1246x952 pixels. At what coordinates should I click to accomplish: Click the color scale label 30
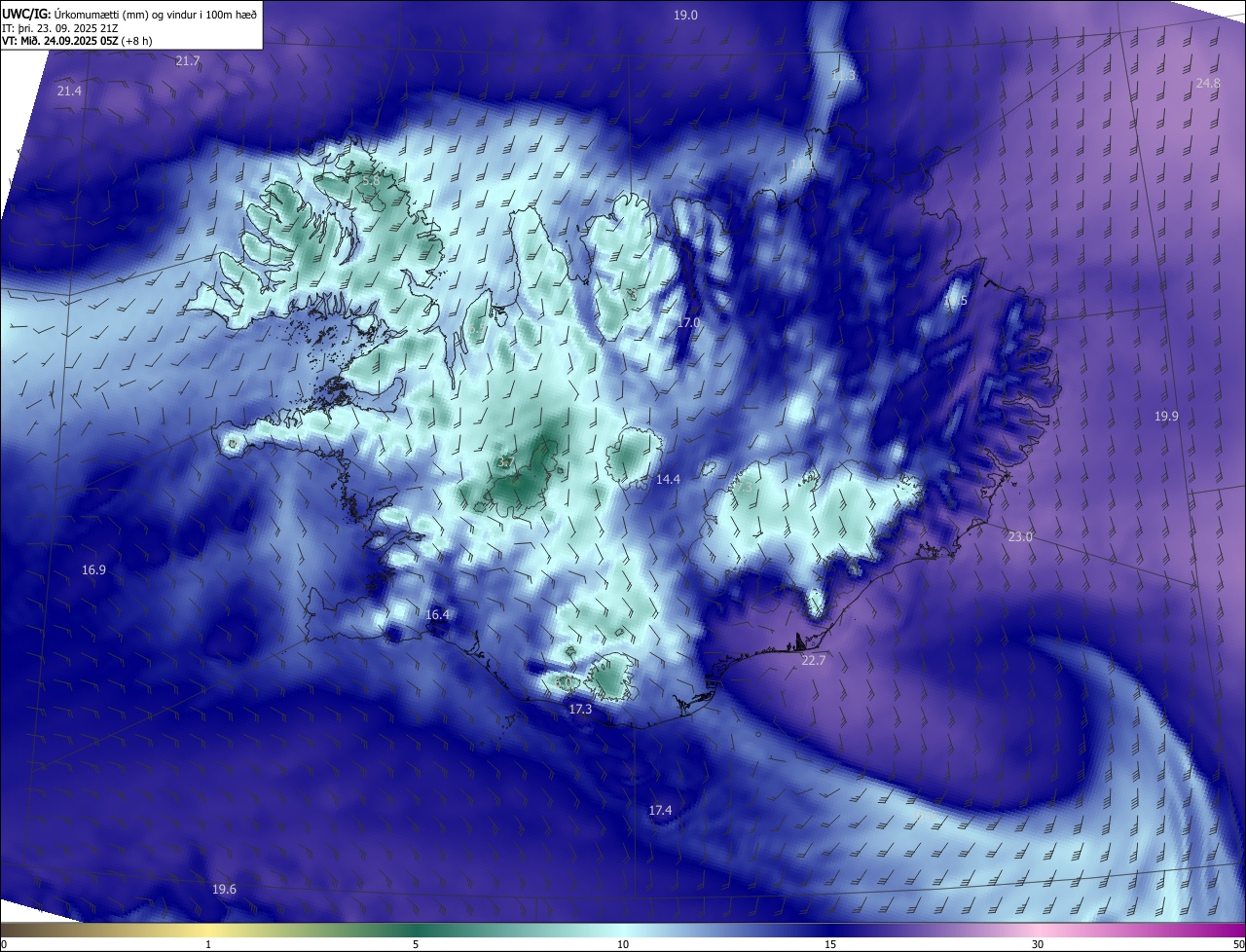[x=1038, y=945]
